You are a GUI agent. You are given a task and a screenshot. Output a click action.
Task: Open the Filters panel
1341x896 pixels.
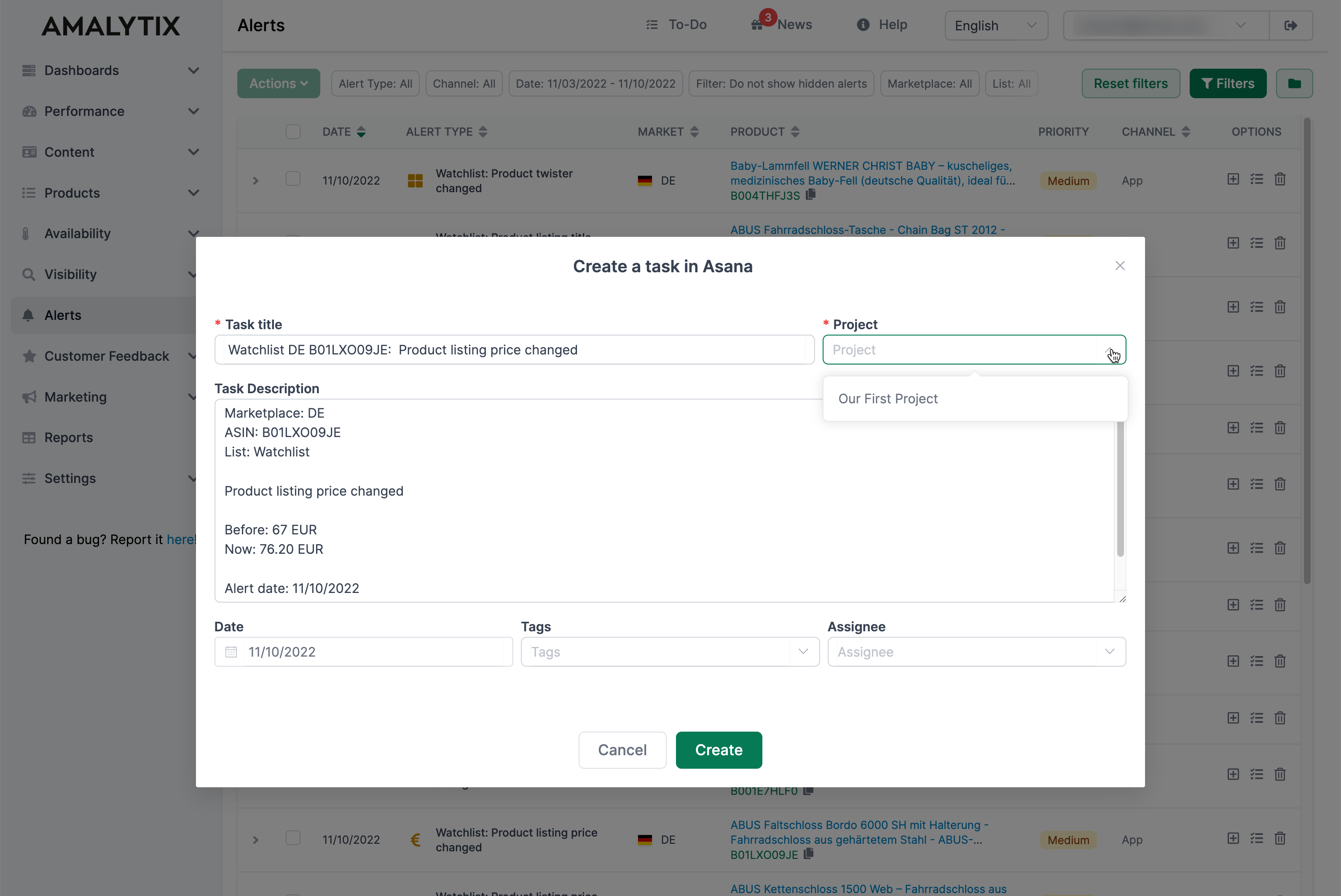[1227, 83]
